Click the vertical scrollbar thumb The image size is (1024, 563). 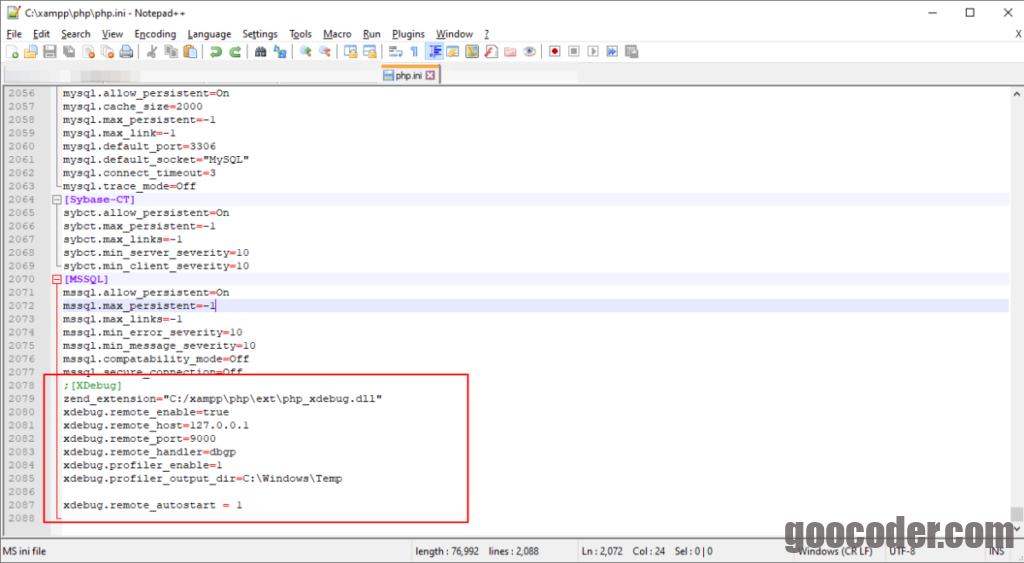pyautogui.click(x=1016, y=514)
